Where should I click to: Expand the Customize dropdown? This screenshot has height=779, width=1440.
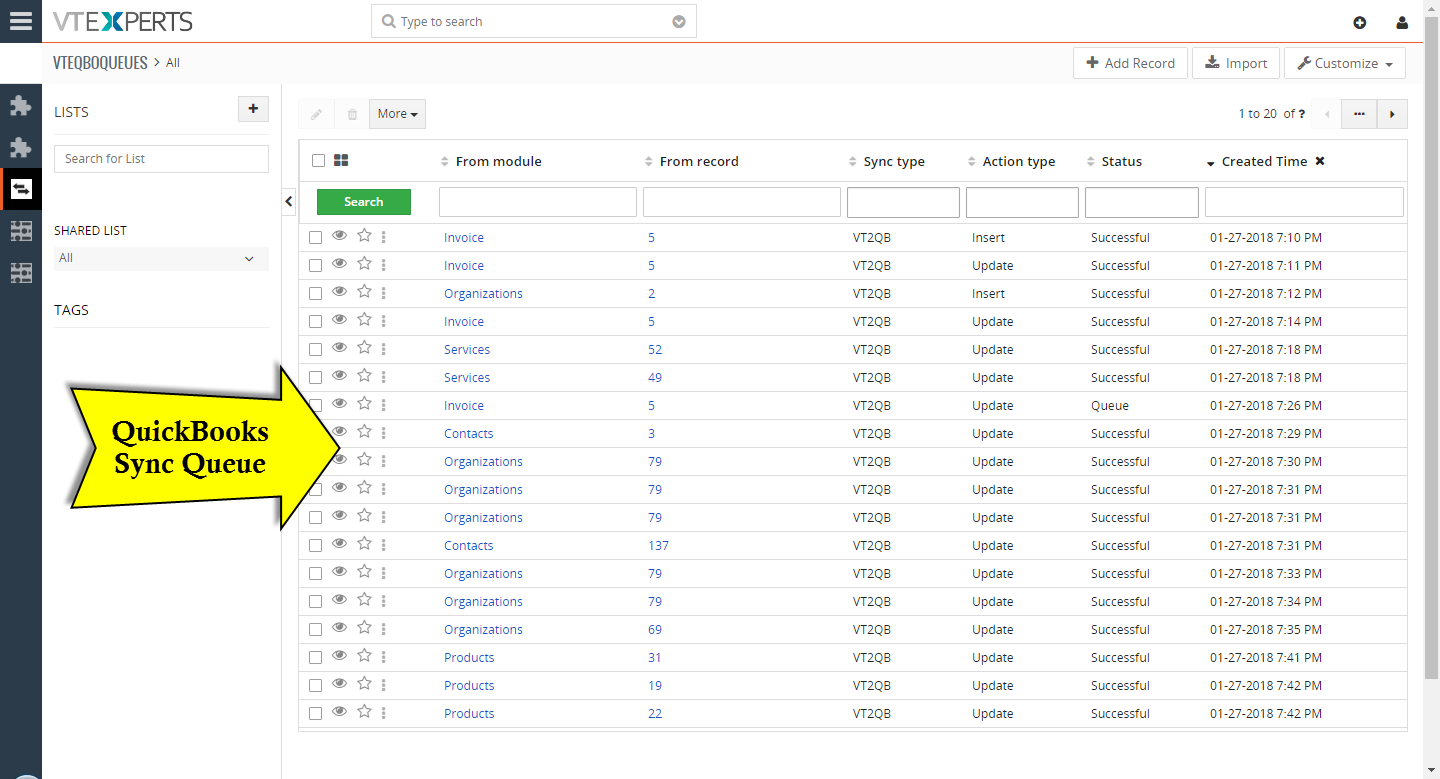click(x=1344, y=63)
